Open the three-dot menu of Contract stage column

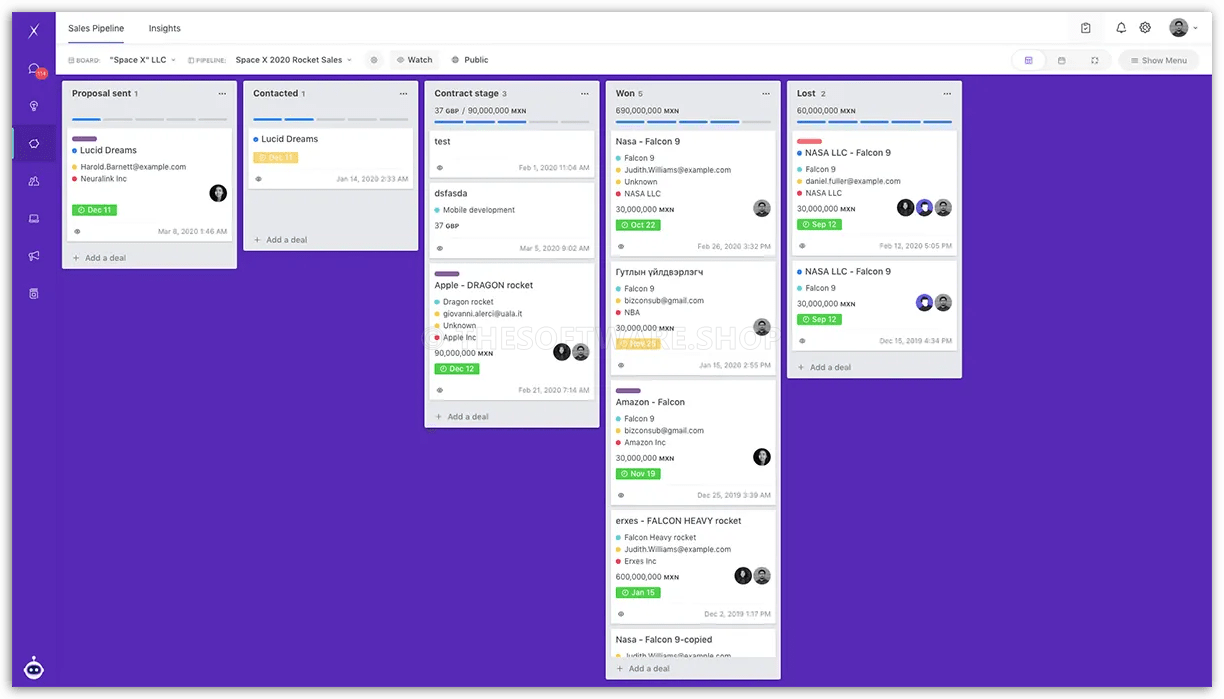click(585, 93)
